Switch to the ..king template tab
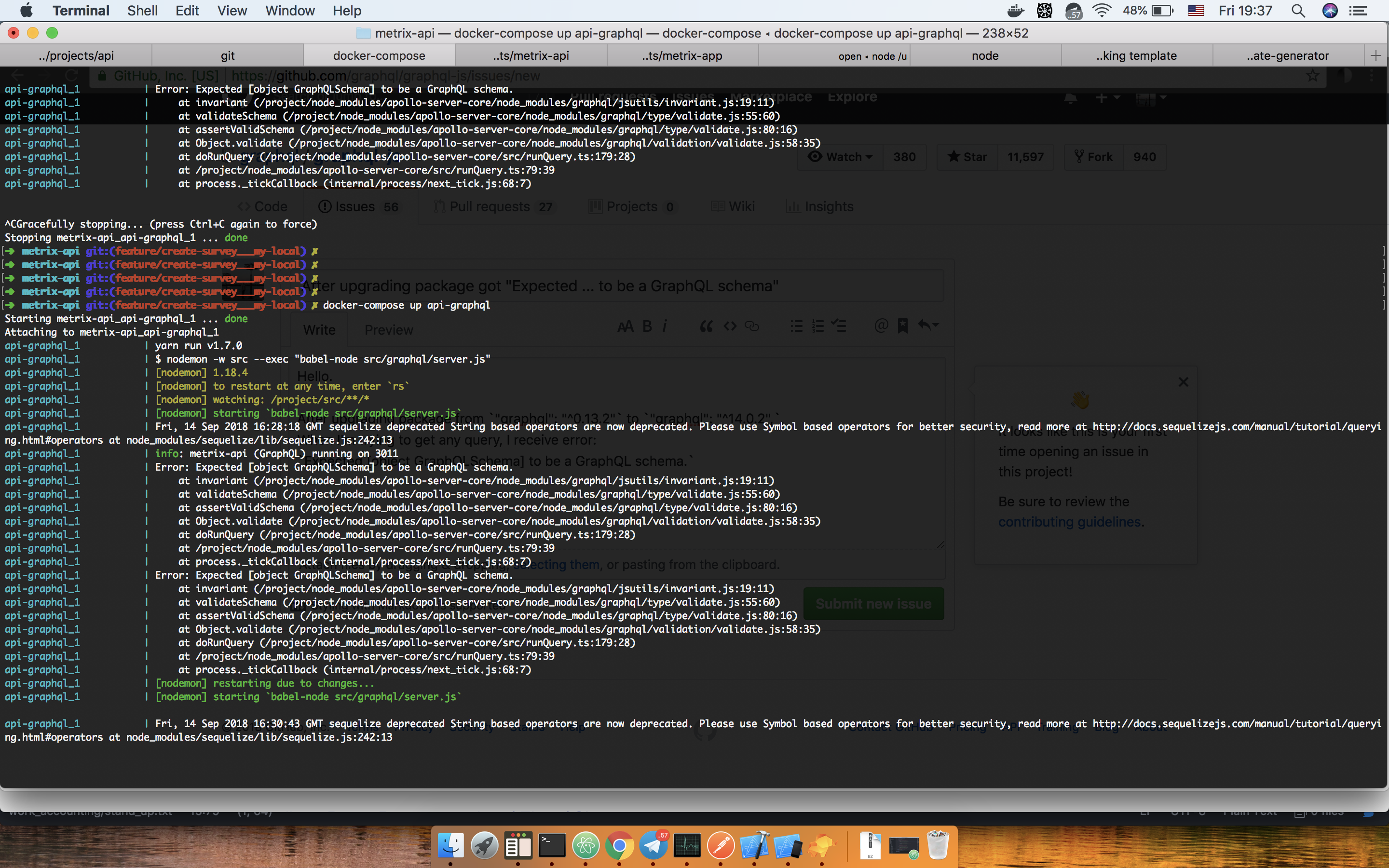 point(1137,55)
